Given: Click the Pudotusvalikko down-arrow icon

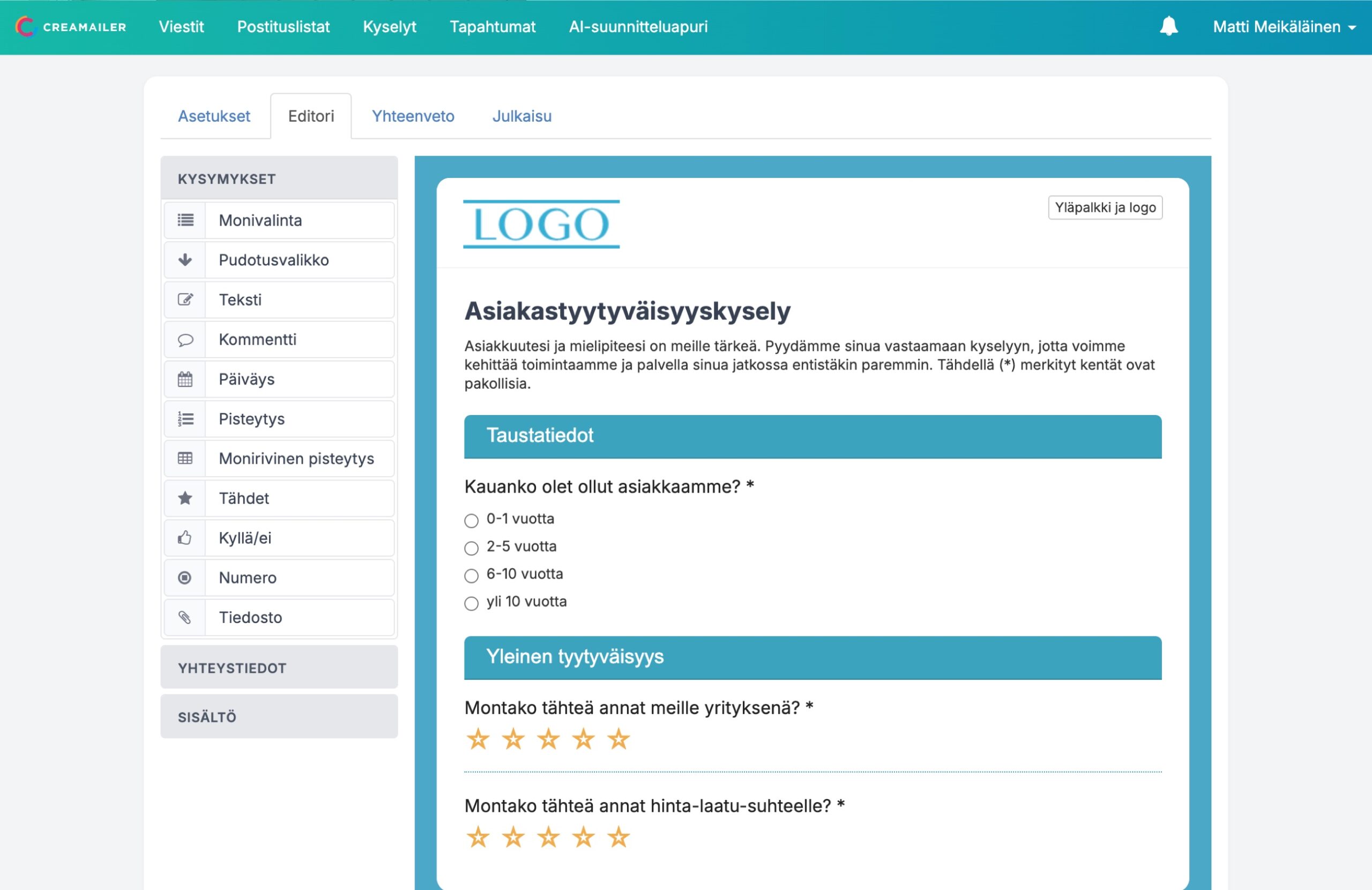Looking at the screenshot, I should pos(185,260).
